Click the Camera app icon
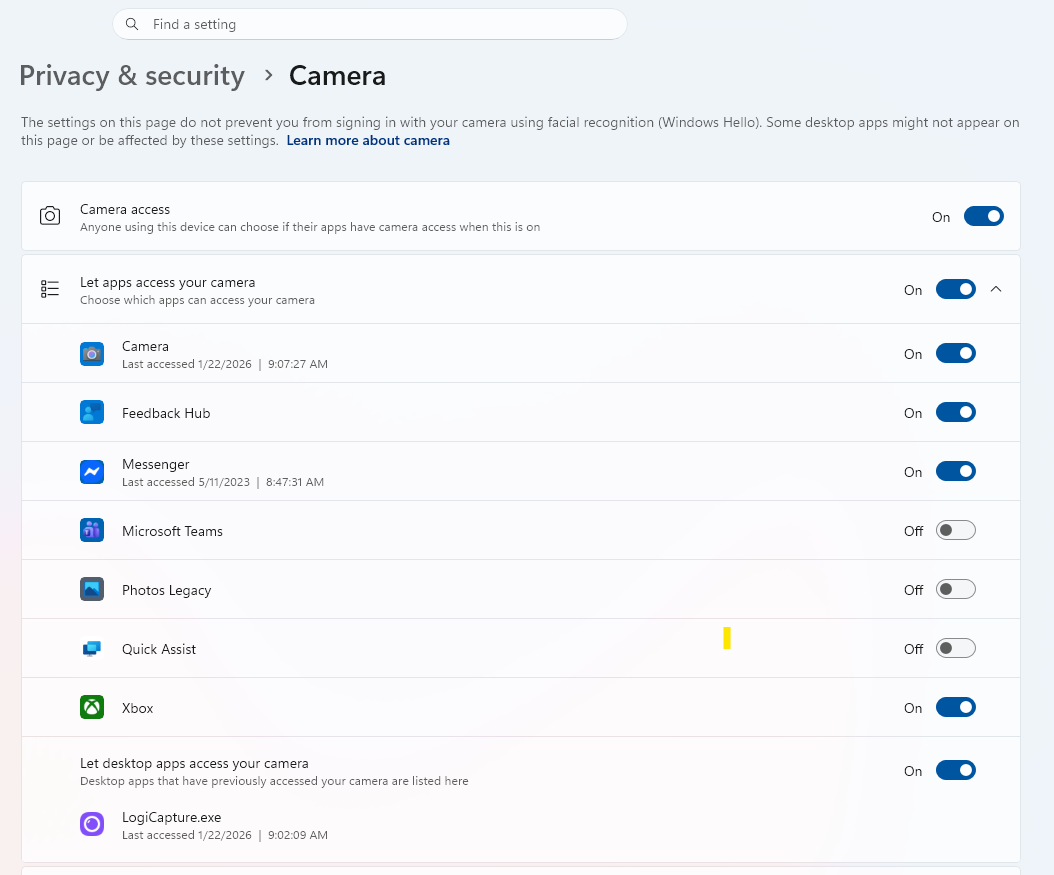 (x=92, y=353)
